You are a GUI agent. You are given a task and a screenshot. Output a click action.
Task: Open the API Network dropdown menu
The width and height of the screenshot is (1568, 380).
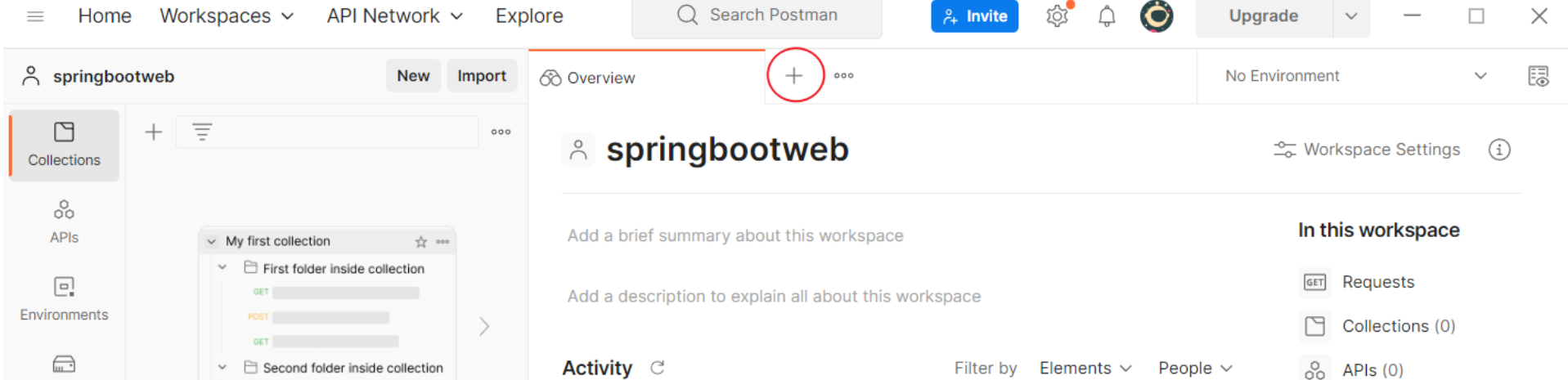click(395, 16)
